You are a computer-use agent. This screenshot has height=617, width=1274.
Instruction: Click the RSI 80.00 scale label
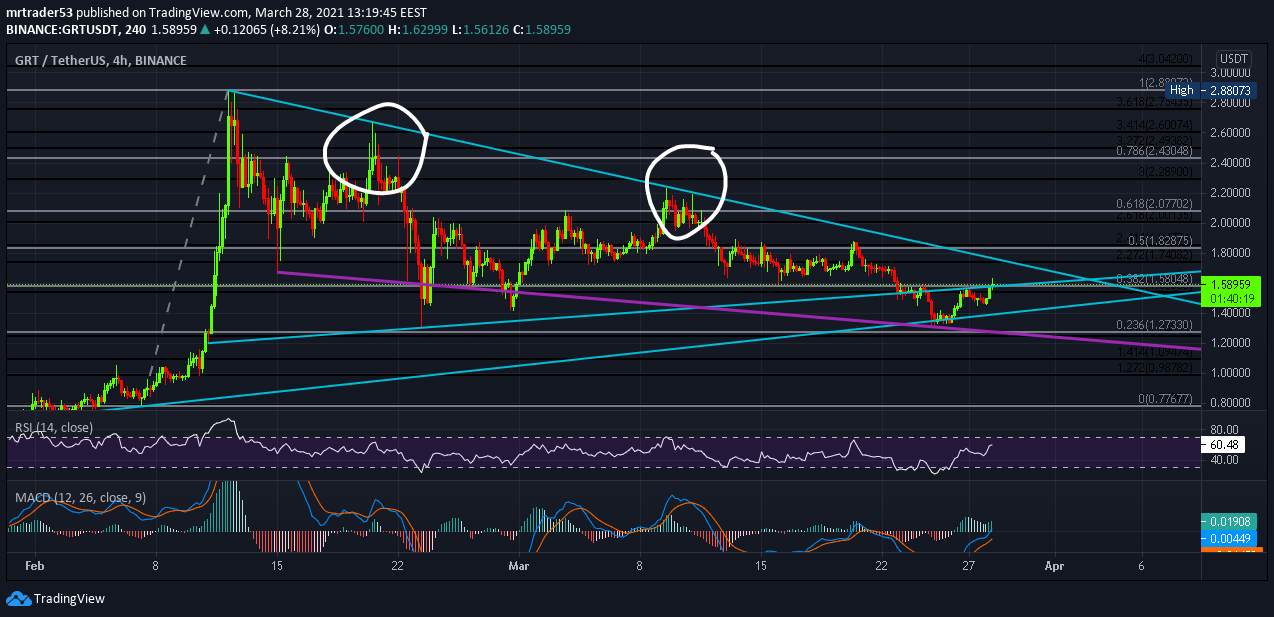click(1223, 430)
